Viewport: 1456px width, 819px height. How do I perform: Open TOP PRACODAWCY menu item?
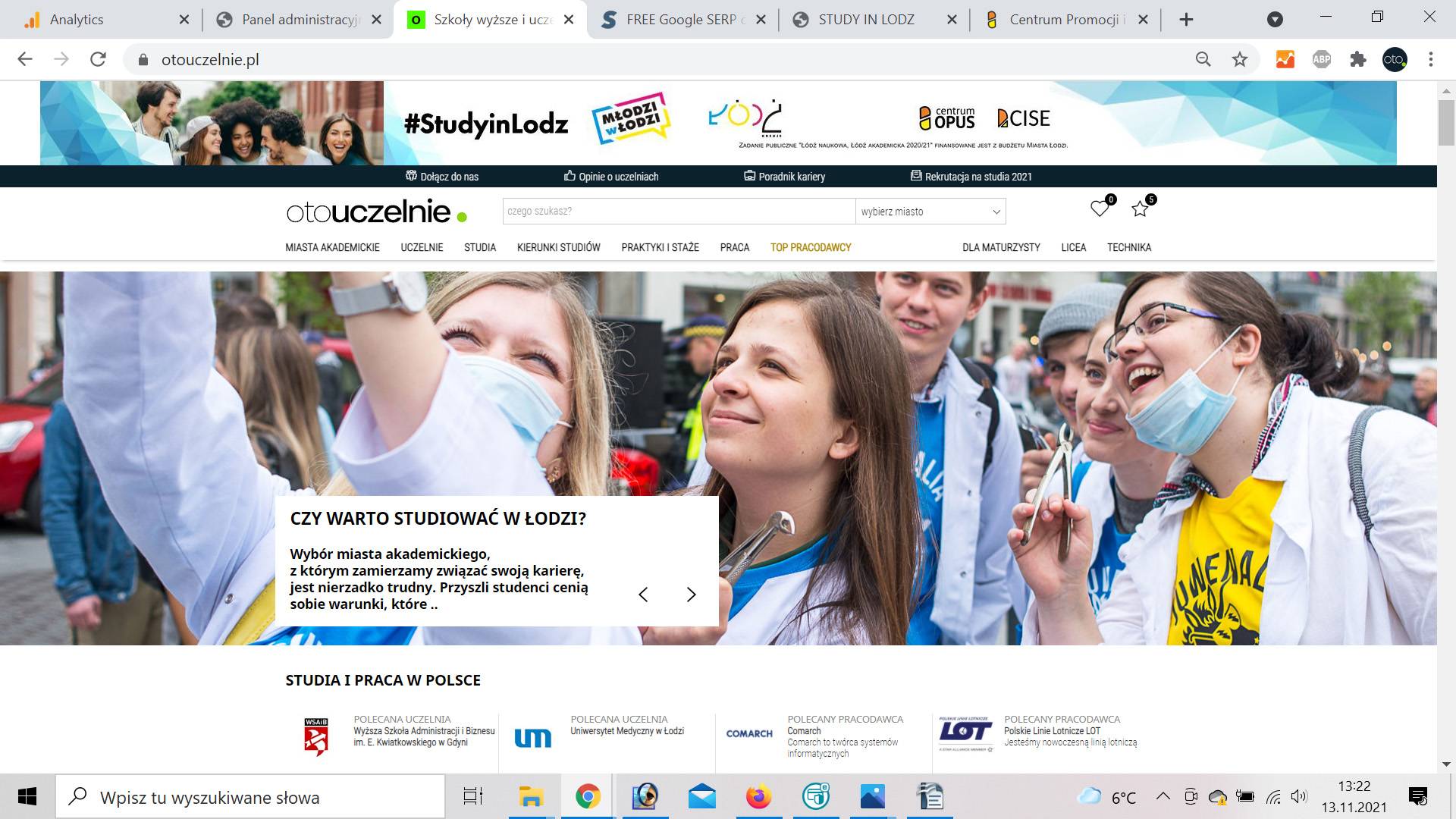811,247
